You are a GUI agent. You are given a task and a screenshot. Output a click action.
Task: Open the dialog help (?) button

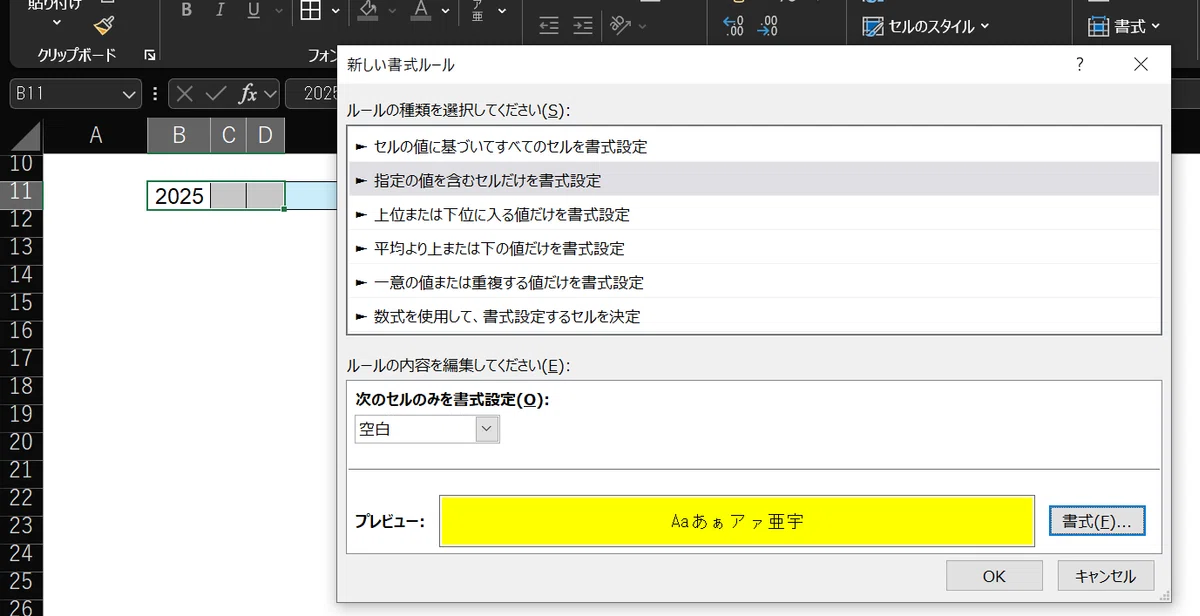point(1080,64)
